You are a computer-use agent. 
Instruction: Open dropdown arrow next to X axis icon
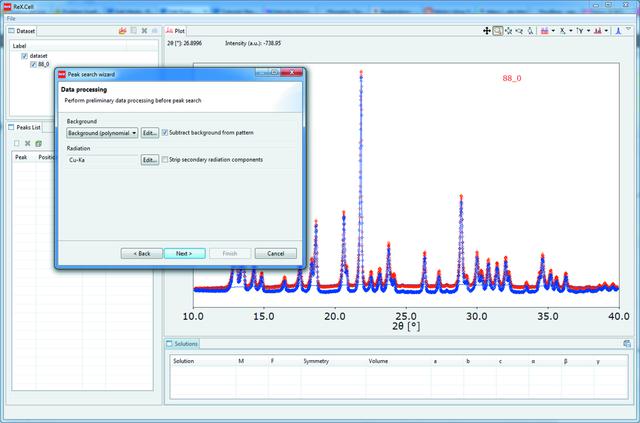[x=571, y=31]
